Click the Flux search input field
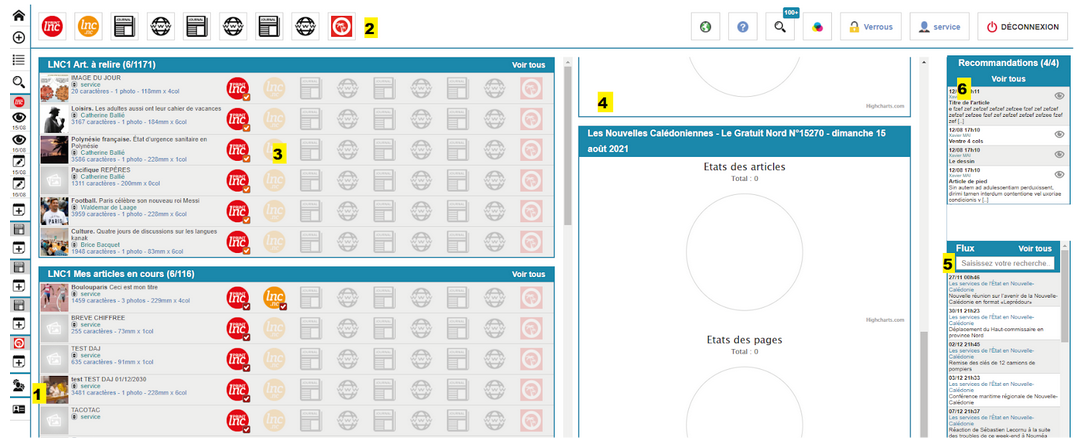The width and height of the screenshot is (1081, 448). pyautogui.click(x=1004, y=263)
